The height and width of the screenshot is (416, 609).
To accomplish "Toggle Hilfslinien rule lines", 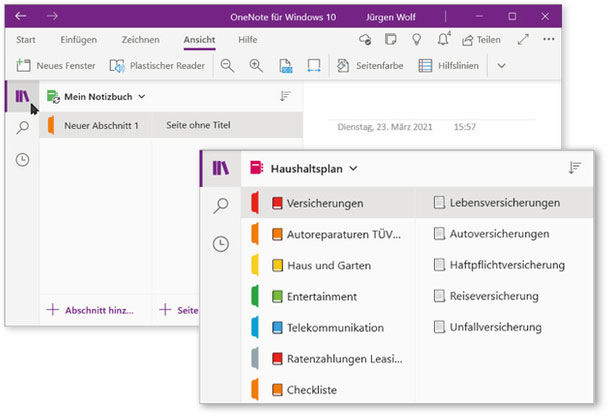I will click(x=449, y=66).
